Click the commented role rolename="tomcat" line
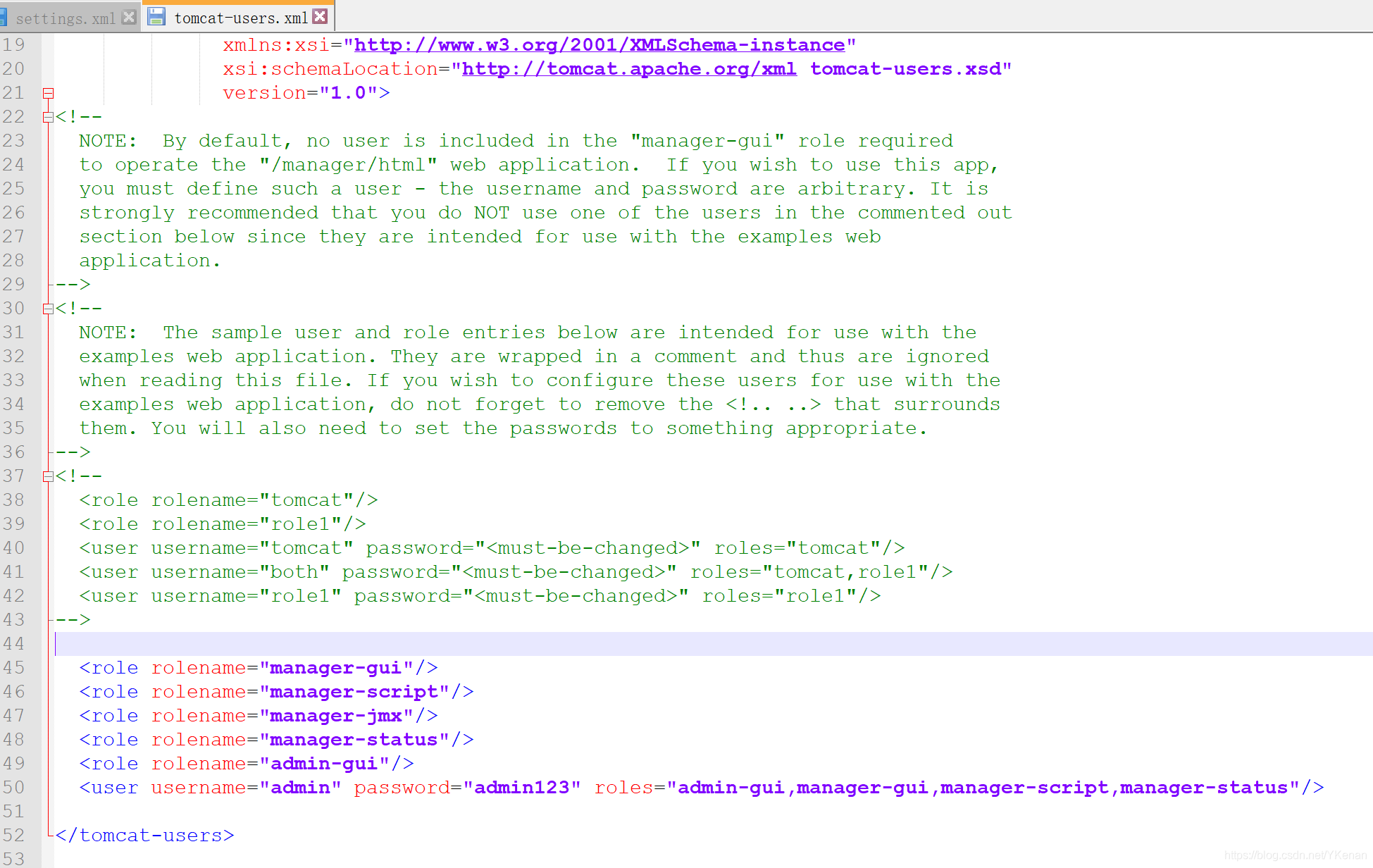The width and height of the screenshot is (1373, 868). coord(228,500)
